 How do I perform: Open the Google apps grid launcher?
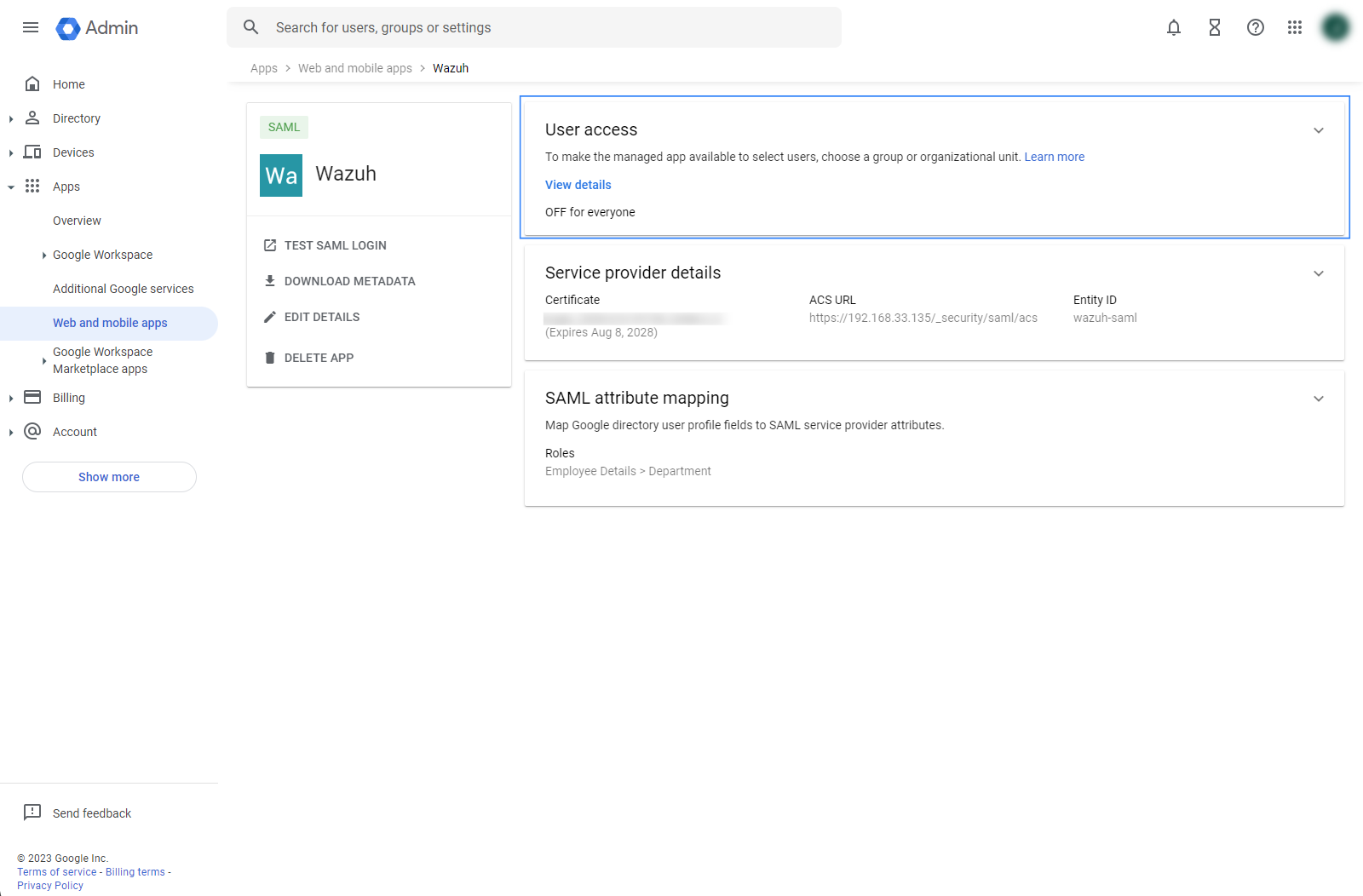[1295, 27]
